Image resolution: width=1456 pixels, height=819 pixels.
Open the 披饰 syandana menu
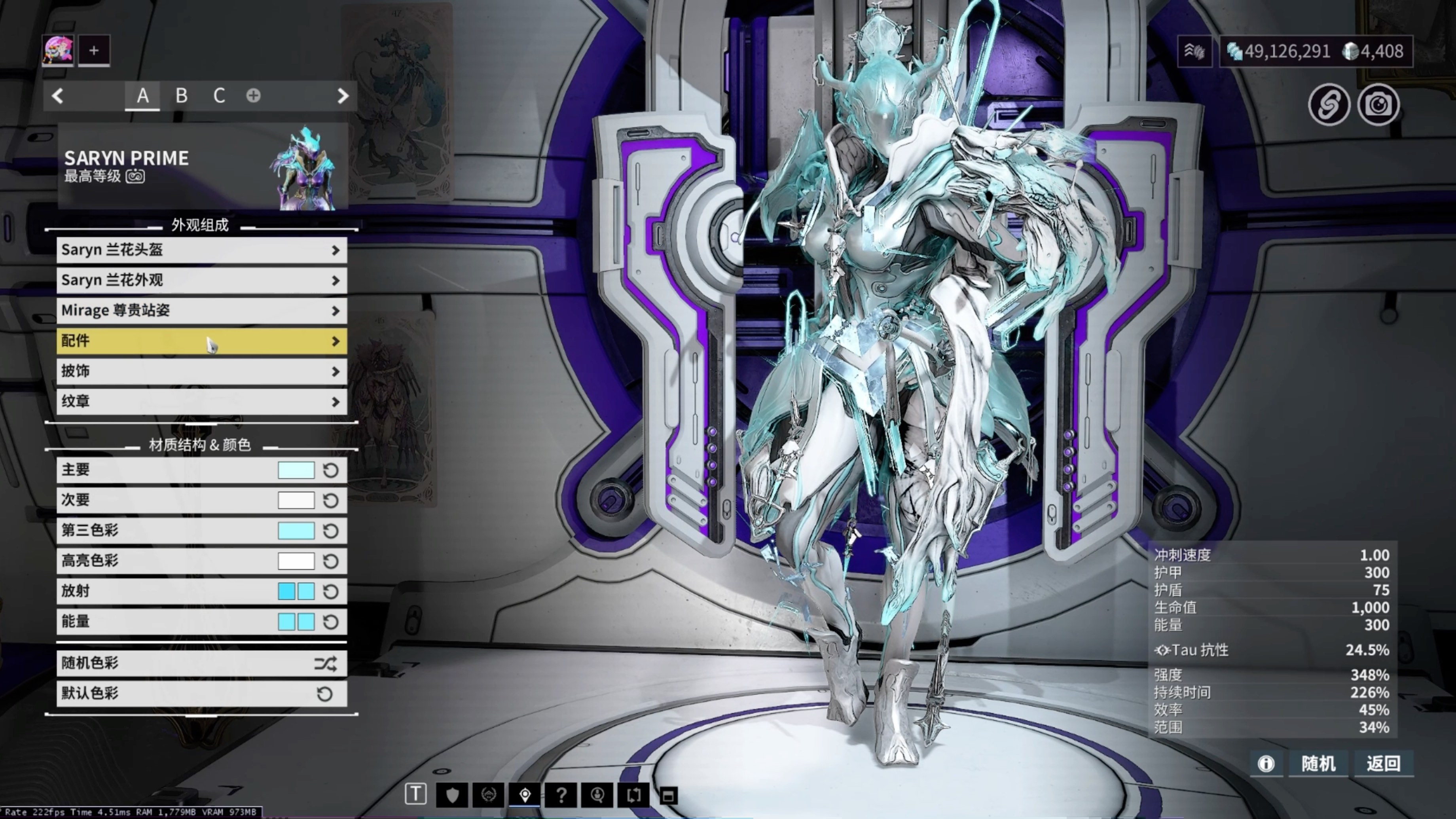[202, 372]
